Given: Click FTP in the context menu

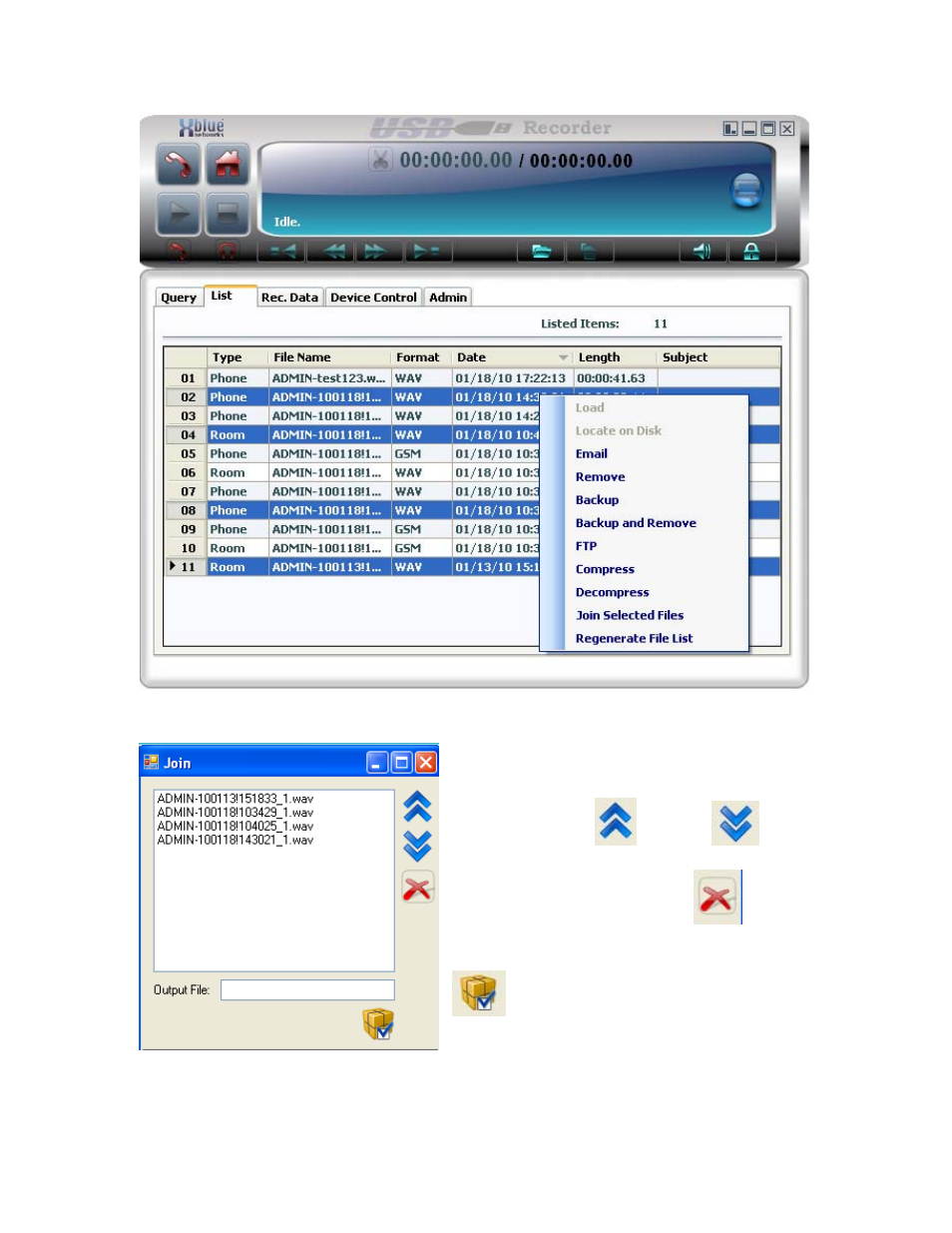Looking at the screenshot, I should pyautogui.click(x=586, y=546).
